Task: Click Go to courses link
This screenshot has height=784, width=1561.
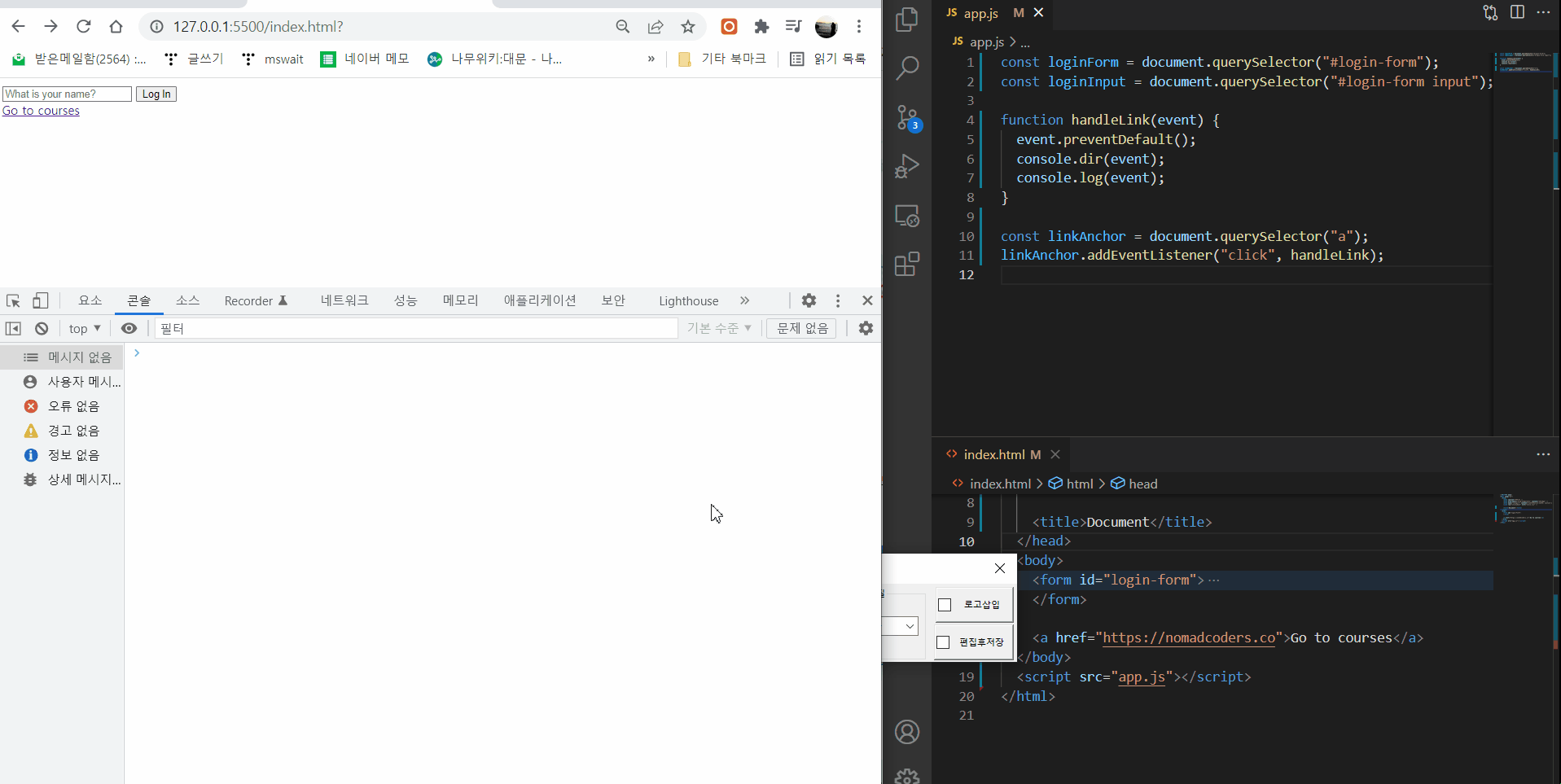Action: [x=41, y=111]
